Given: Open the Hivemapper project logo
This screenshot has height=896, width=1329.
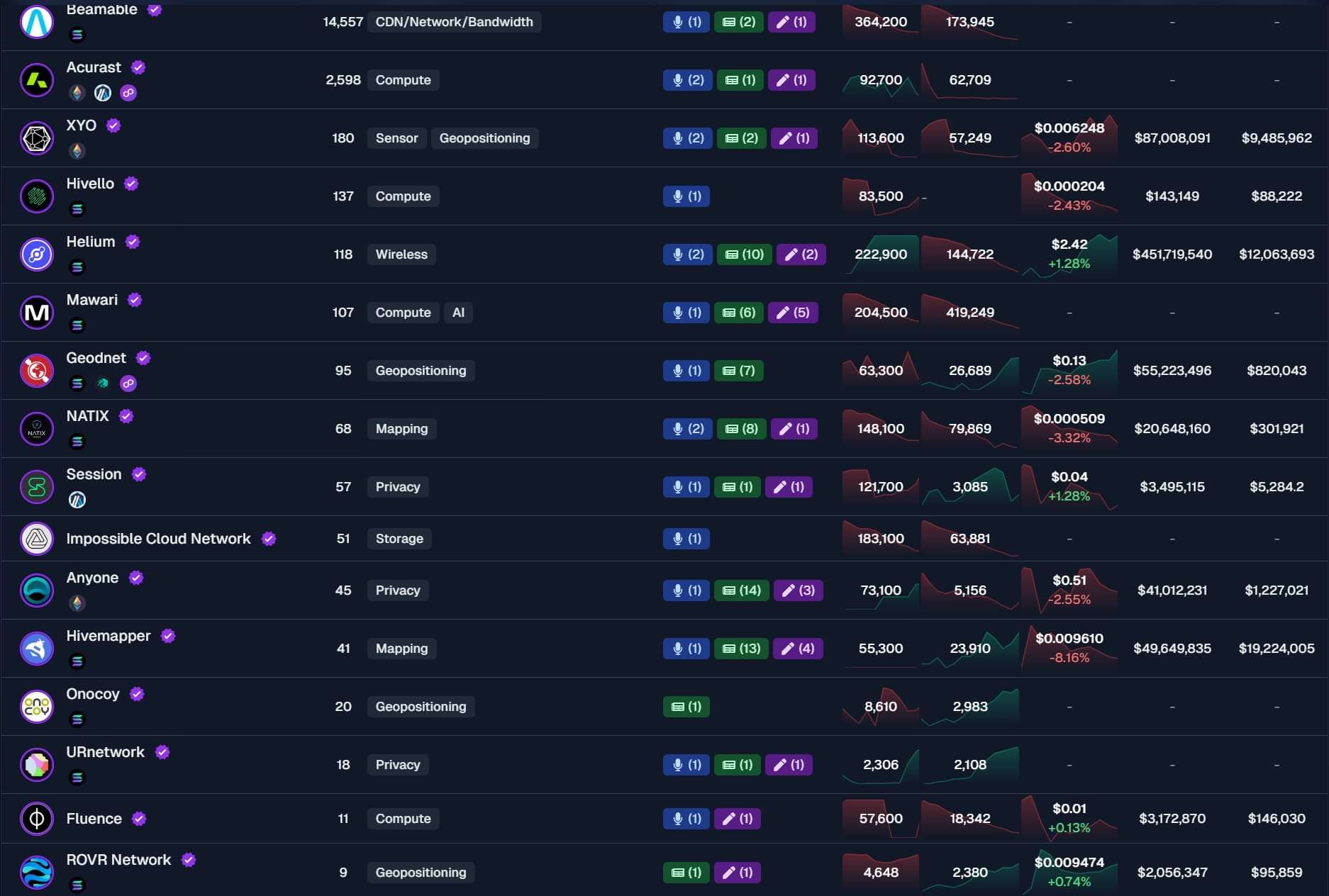Looking at the screenshot, I should click(37, 648).
